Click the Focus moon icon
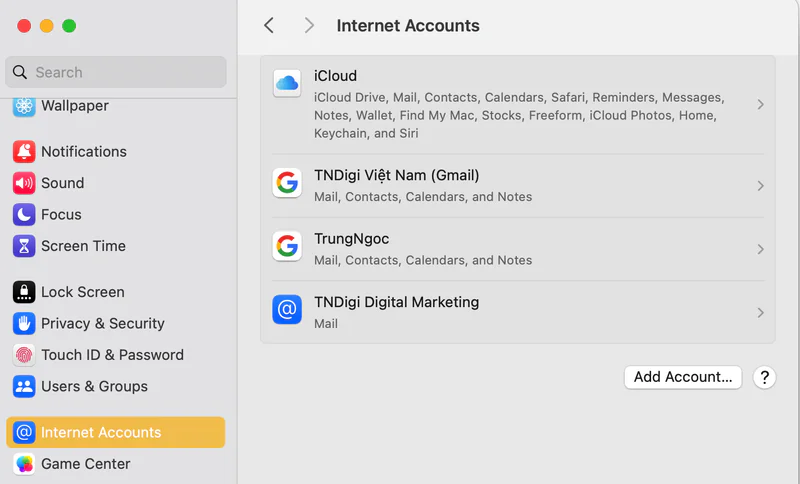 24,215
